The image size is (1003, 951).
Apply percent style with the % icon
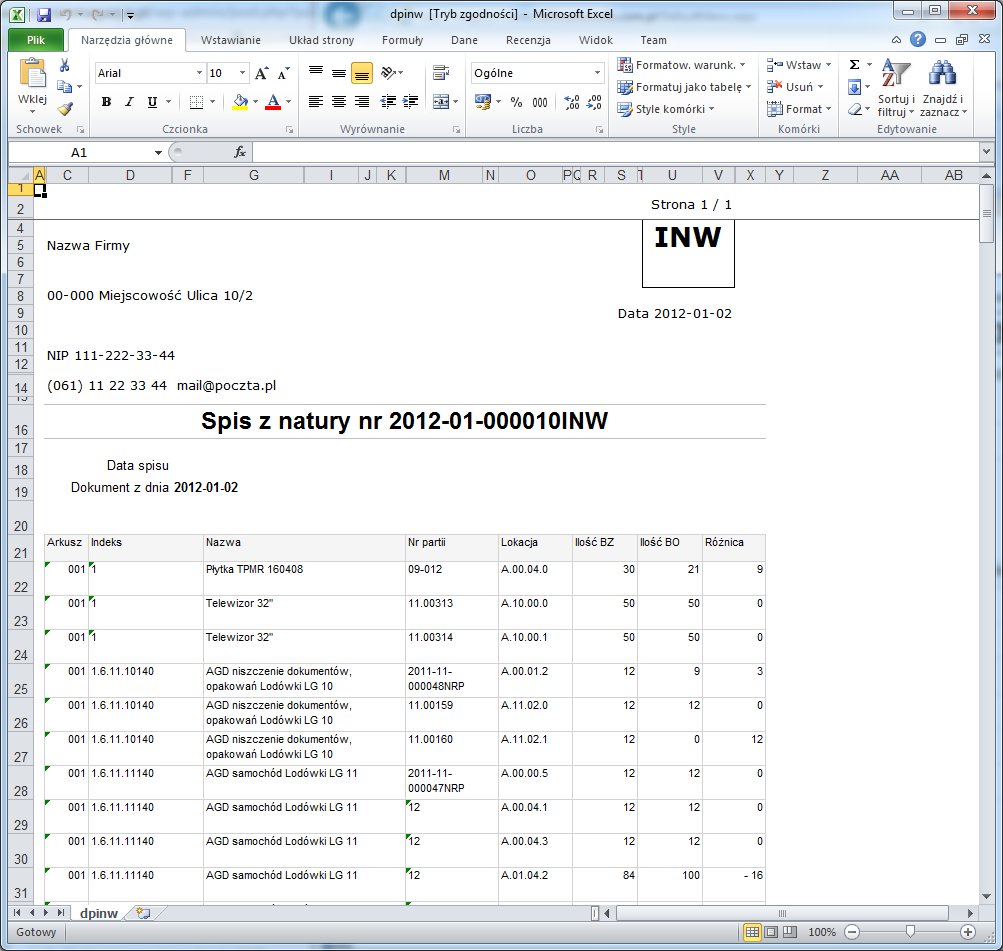coord(515,102)
